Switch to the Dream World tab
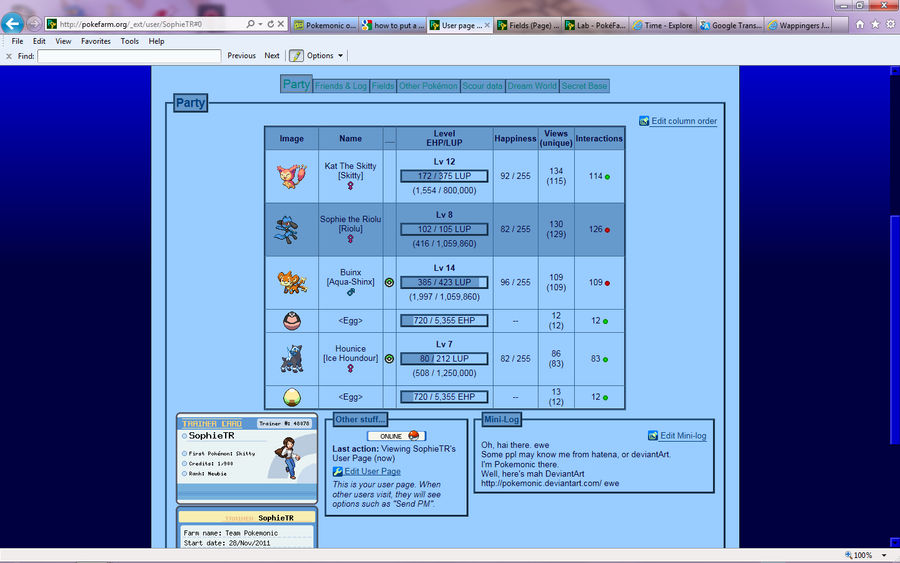The width and height of the screenshot is (900, 563). [x=532, y=86]
